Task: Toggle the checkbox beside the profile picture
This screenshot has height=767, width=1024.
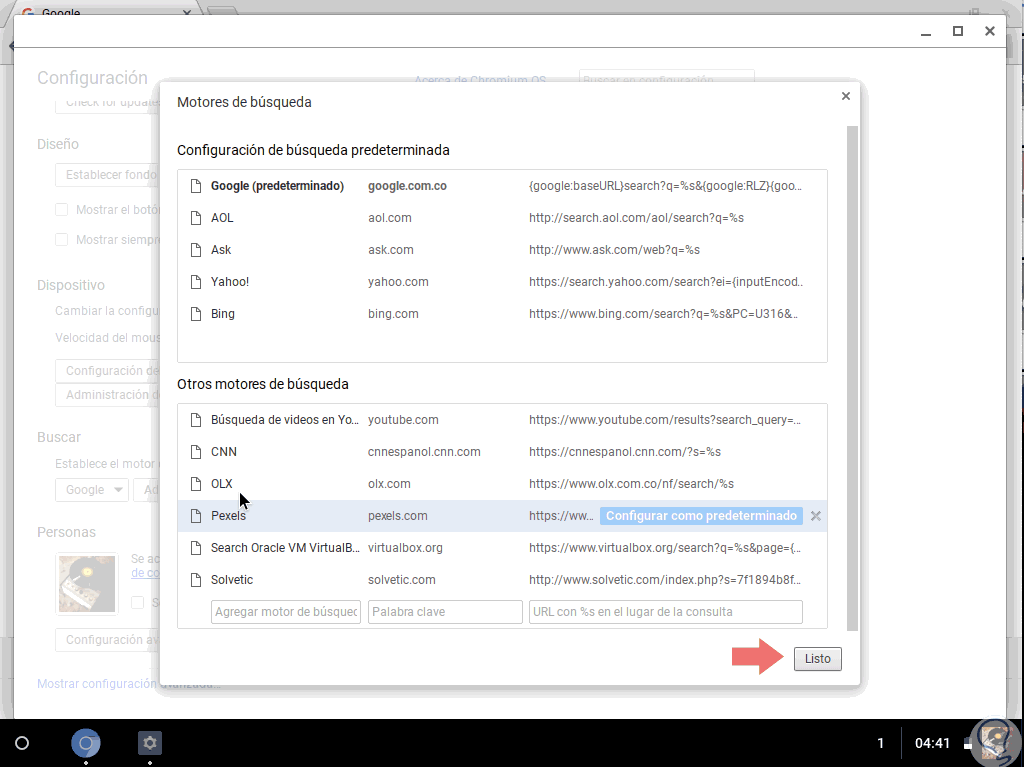Action: pyautogui.click(x=137, y=602)
